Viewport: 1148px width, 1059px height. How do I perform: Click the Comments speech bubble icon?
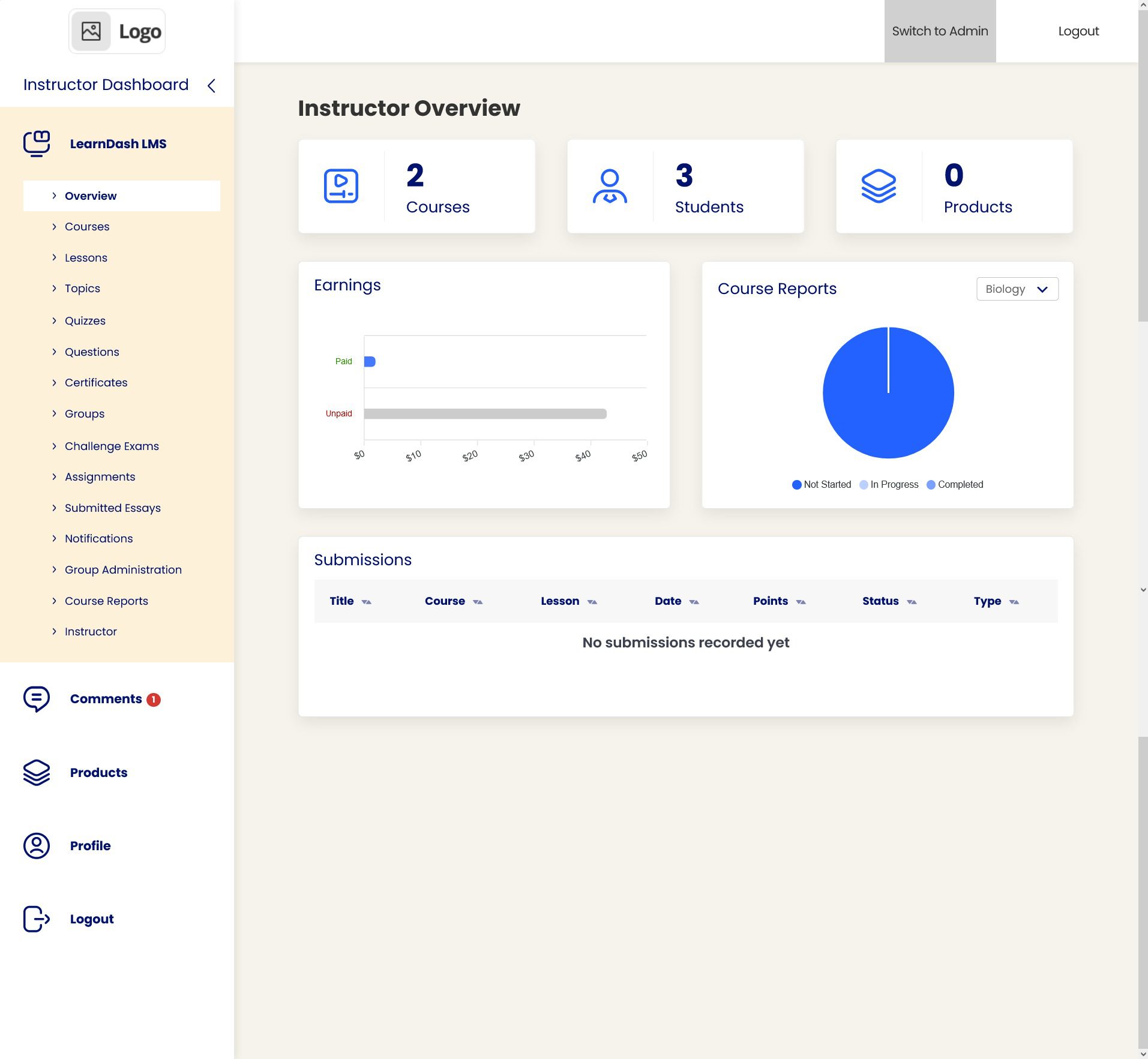click(37, 699)
